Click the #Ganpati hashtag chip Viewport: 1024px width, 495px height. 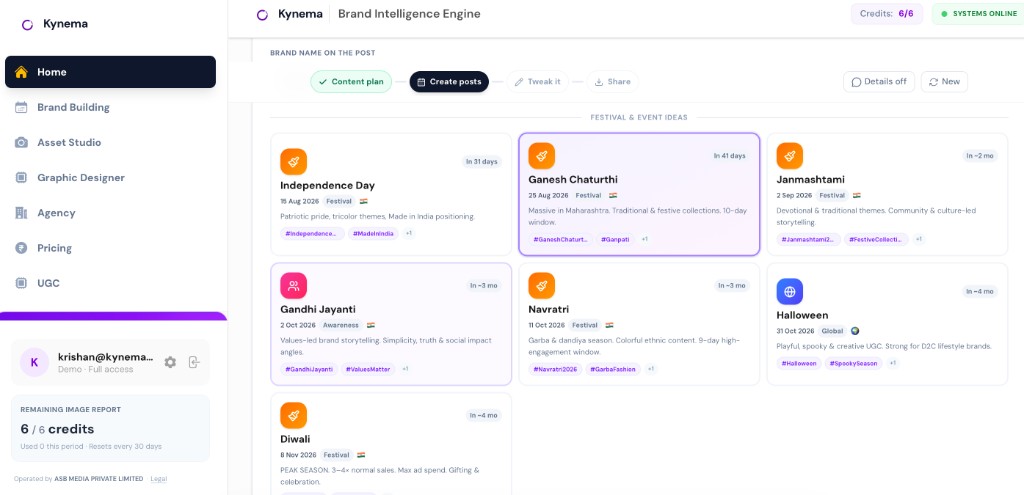pos(615,239)
